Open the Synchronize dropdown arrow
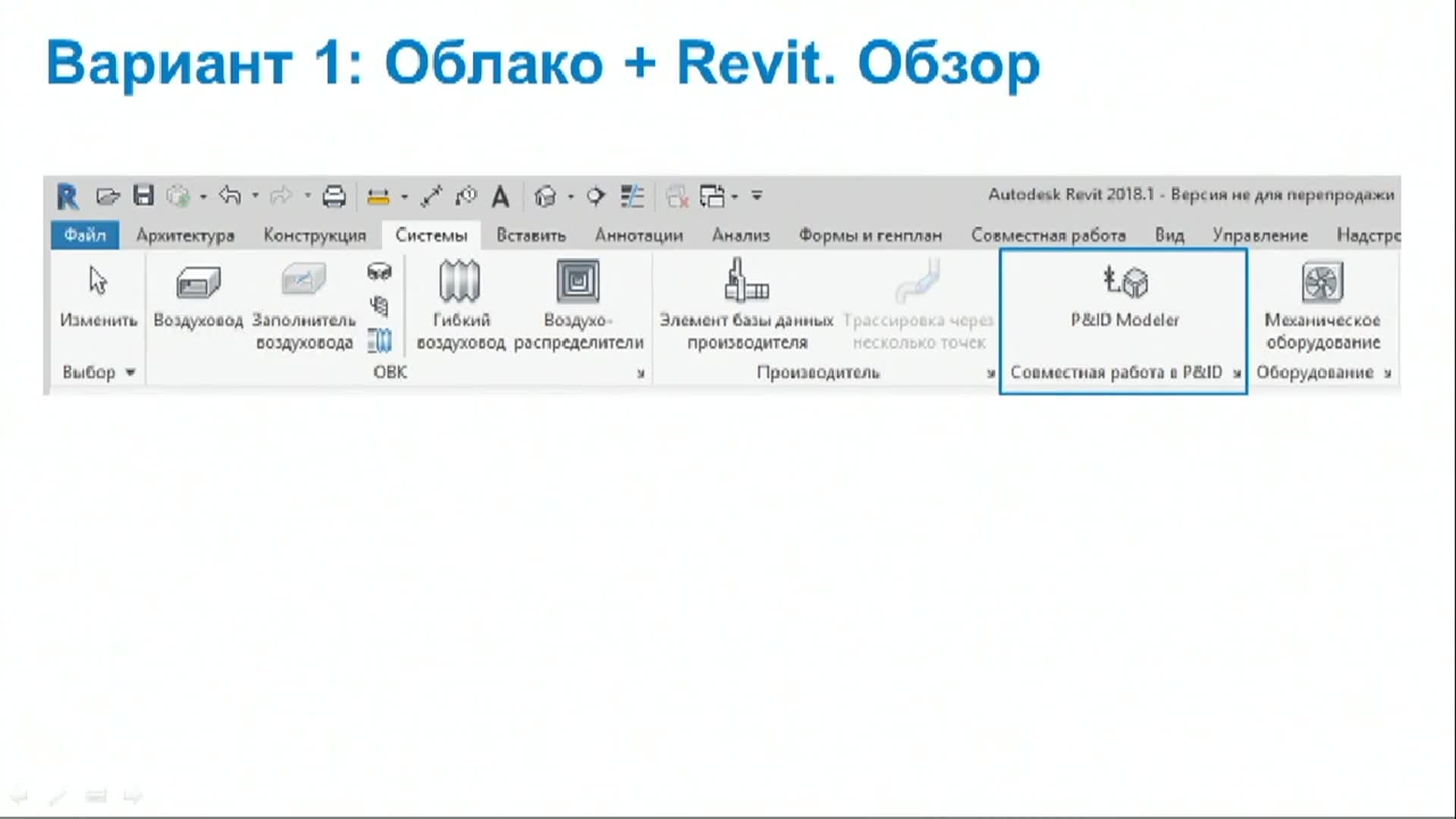 [203, 197]
